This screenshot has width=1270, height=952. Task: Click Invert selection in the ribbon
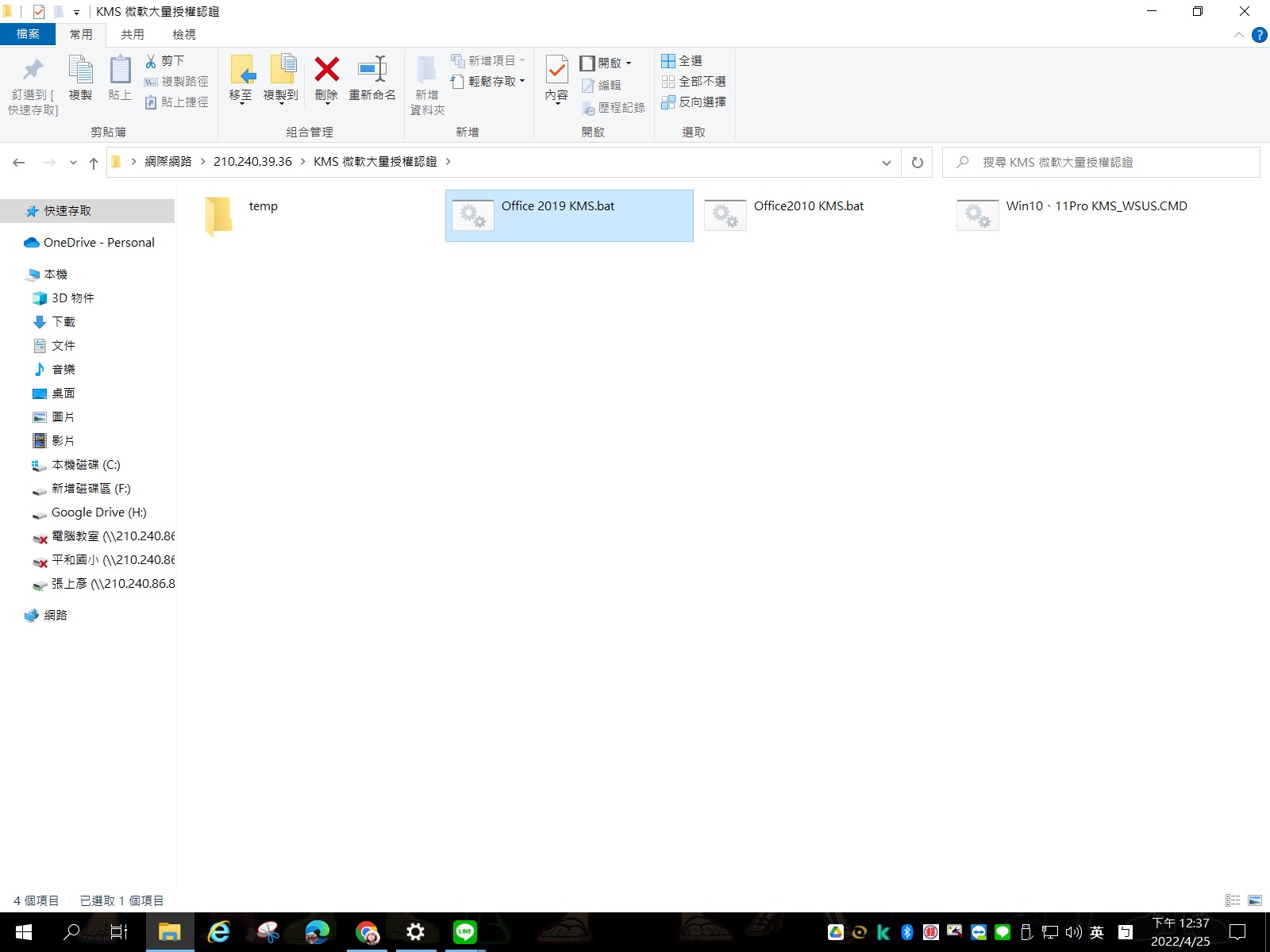tap(694, 102)
